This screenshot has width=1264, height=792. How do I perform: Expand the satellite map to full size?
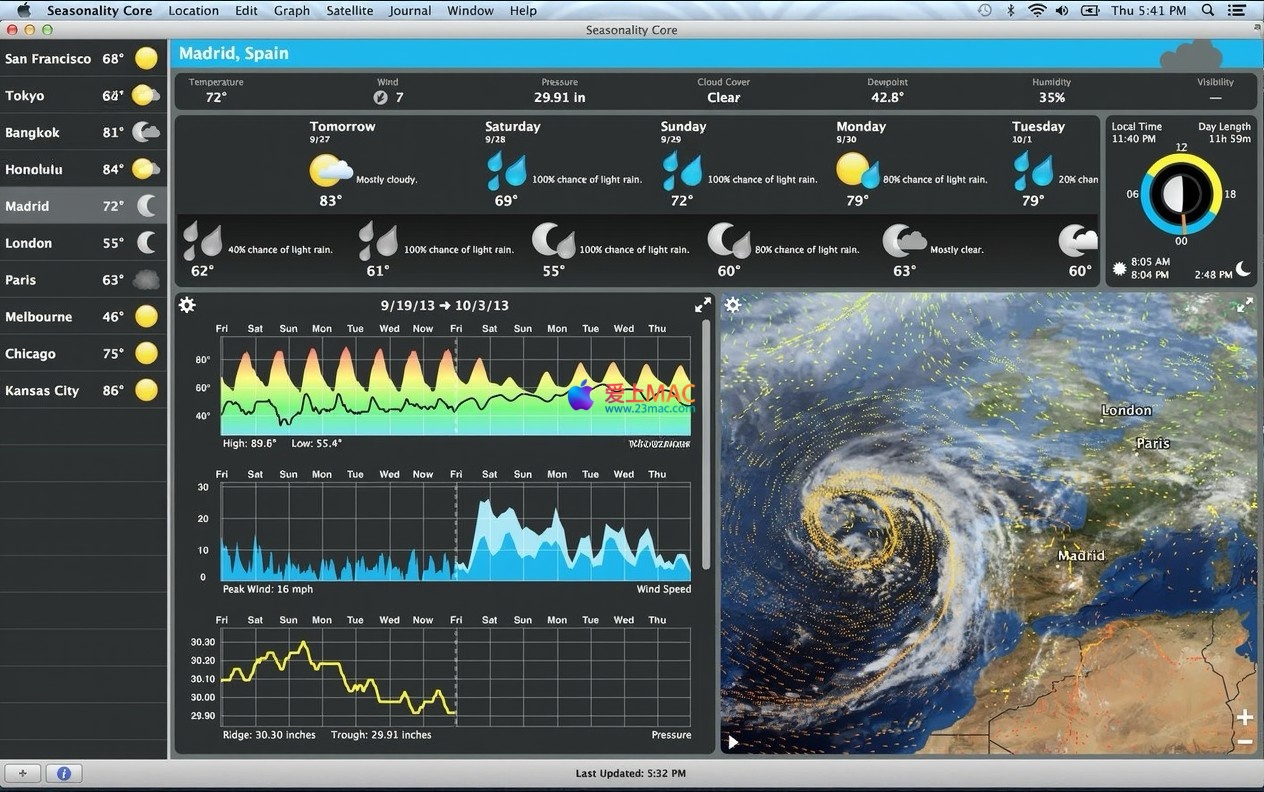(1245, 305)
